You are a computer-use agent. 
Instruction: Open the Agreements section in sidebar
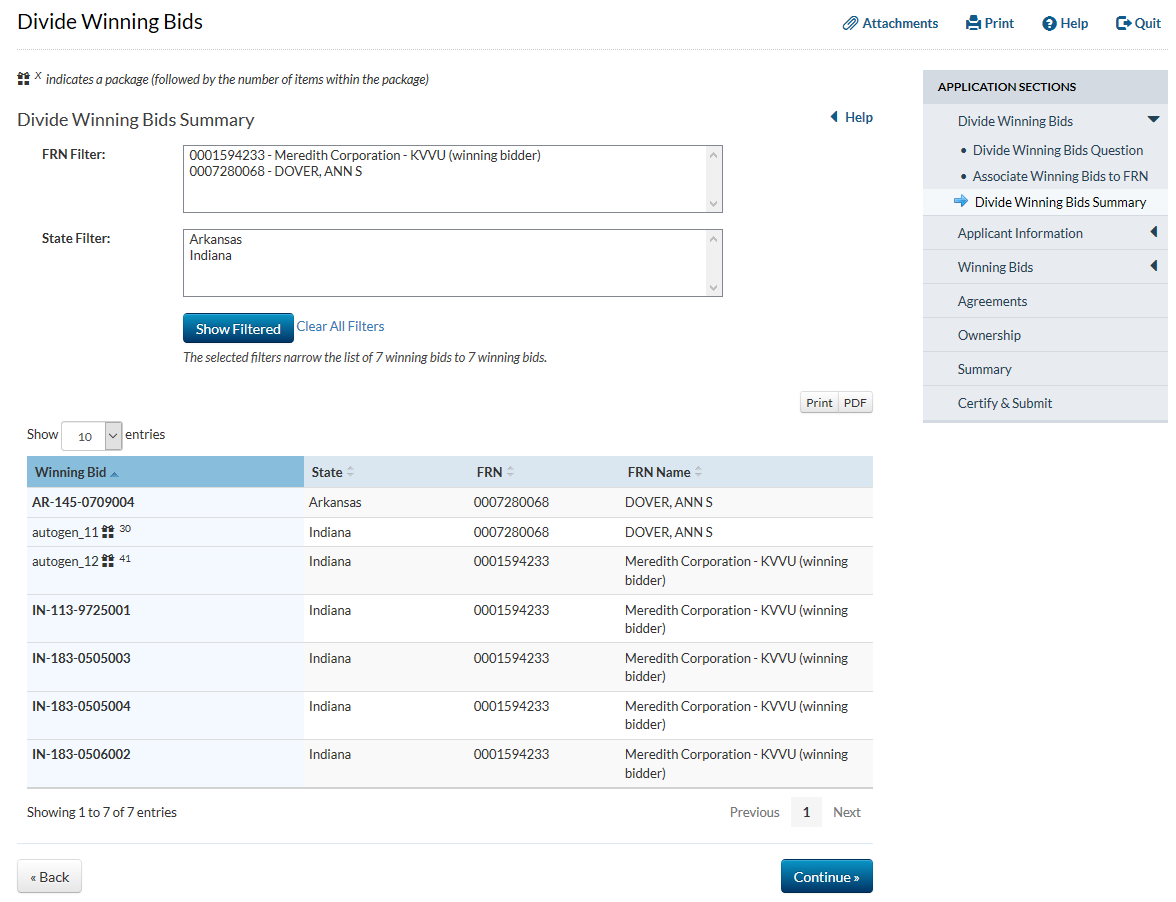click(992, 301)
